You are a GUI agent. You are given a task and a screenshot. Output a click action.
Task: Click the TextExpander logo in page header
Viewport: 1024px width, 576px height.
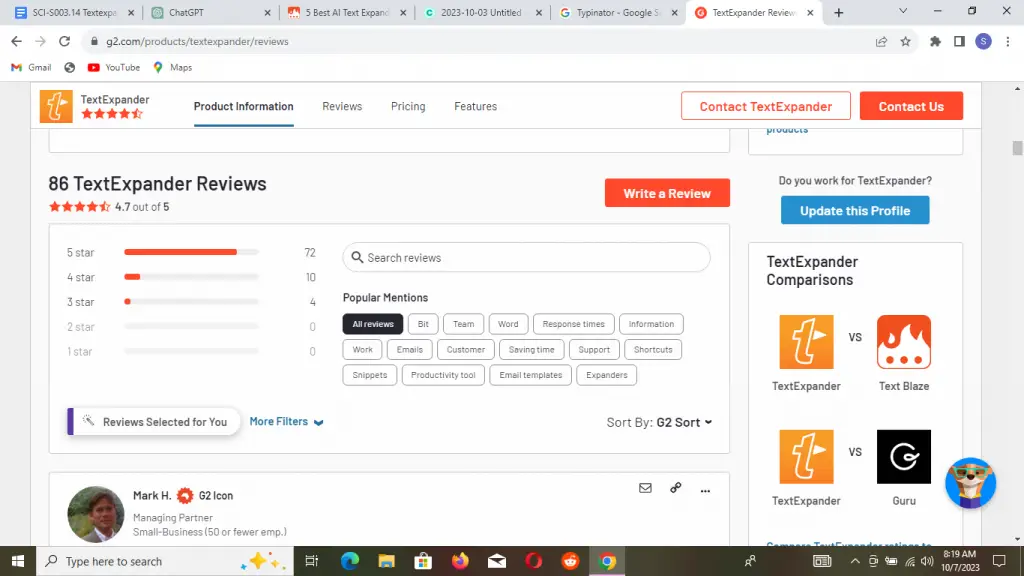[x=56, y=106]
